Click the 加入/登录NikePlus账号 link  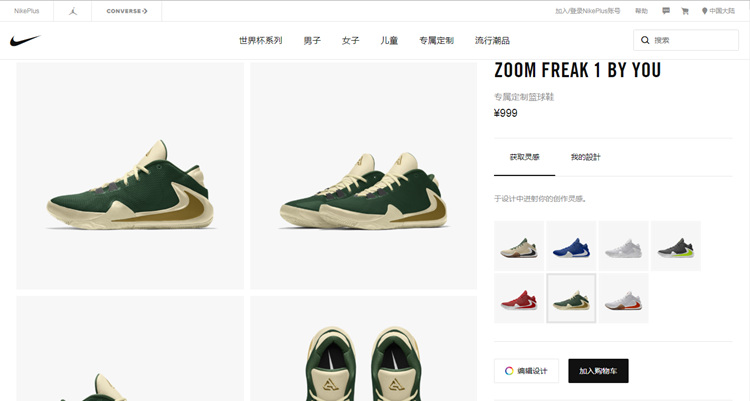(587, 11)
